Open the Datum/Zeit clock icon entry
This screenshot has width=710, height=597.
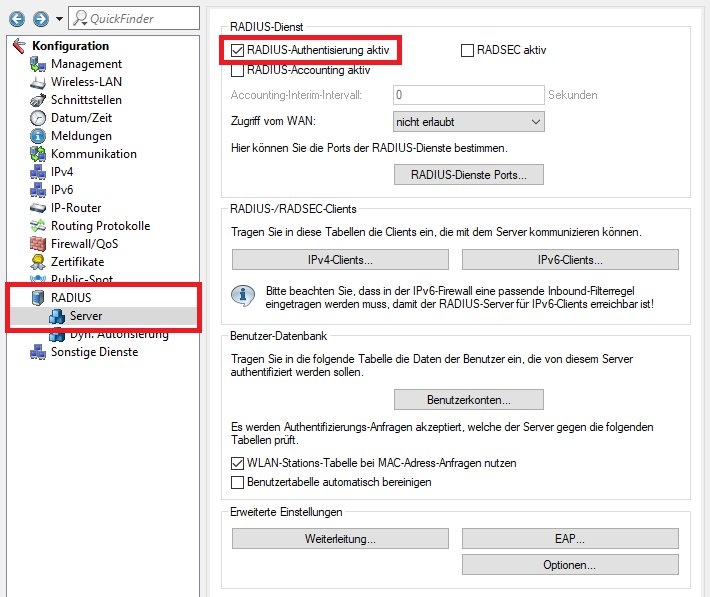[38, 118]
